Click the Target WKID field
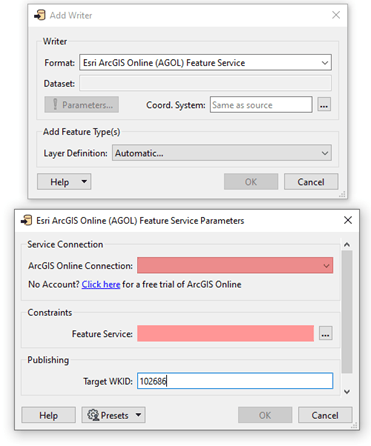 [x=235, y=381]
